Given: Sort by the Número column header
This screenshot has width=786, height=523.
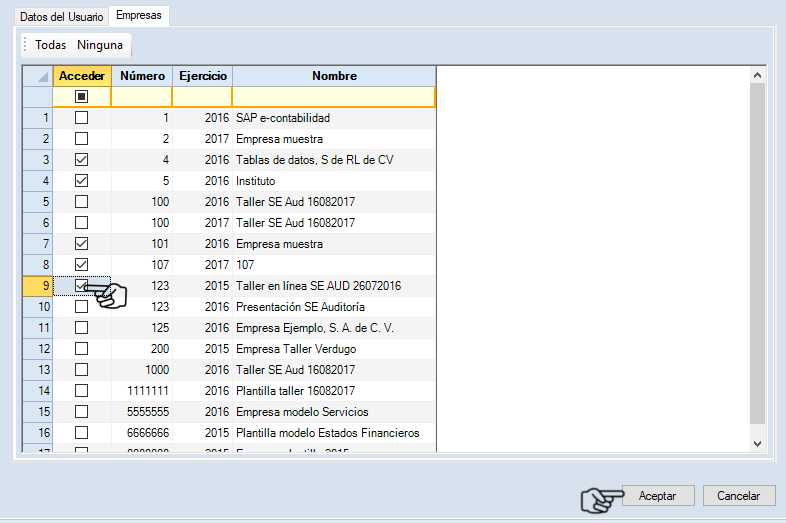Looking at the screenshot, I should [x=142, y=76].
